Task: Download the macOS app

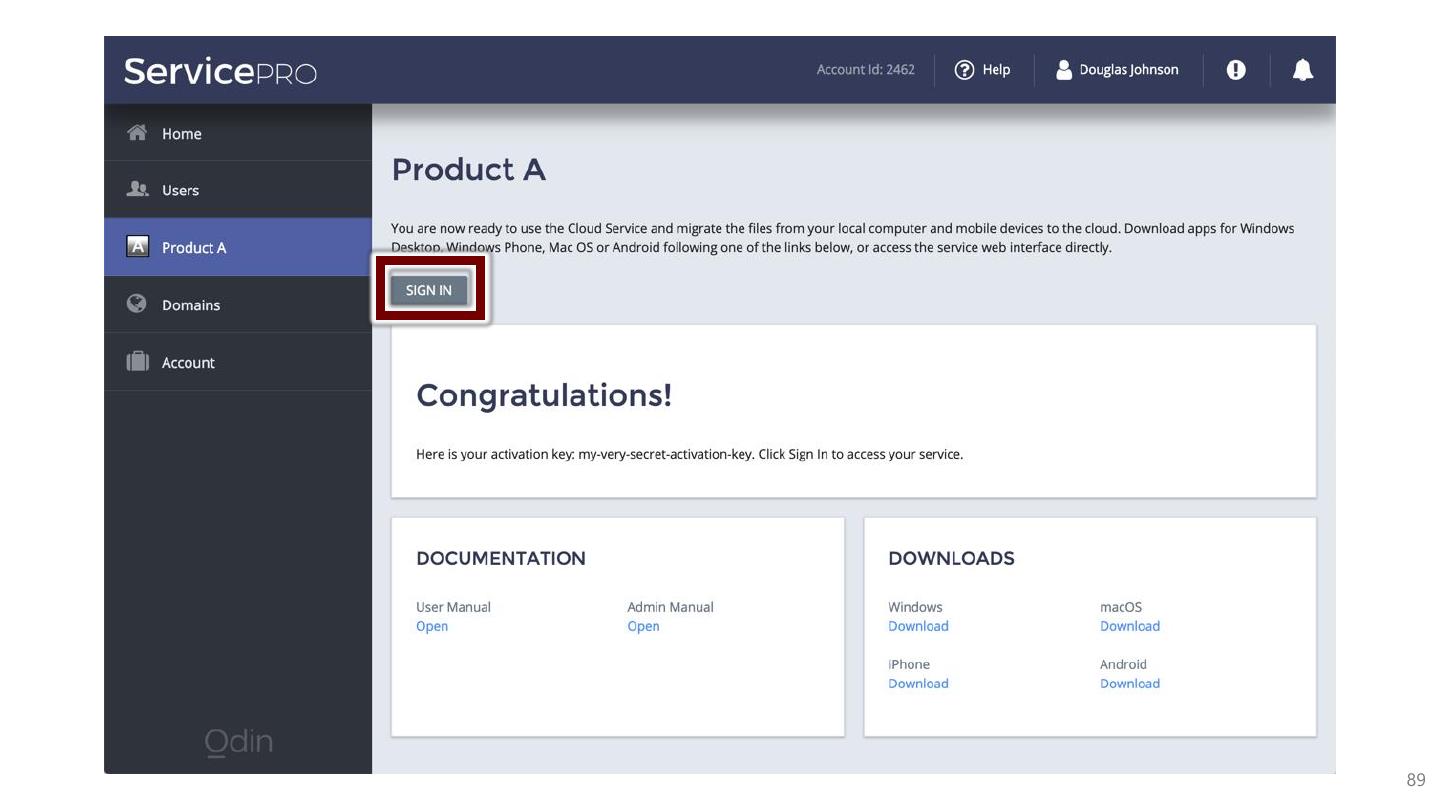Action: point(1130,627)
